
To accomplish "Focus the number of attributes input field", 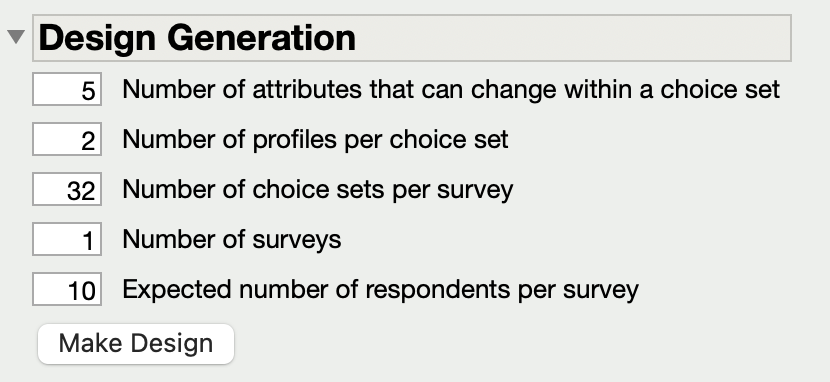I will point(67,89).
